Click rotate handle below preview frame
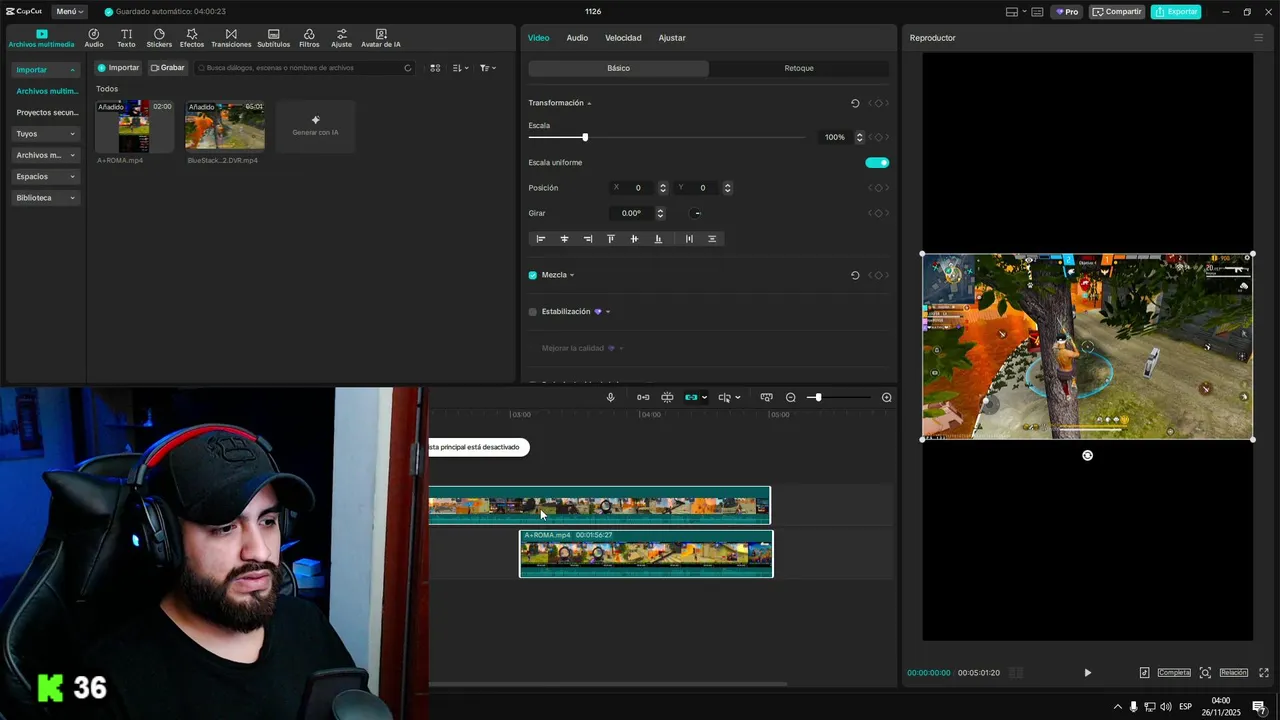Screen dimensions: 1280x720 [x=1087, y=455]
